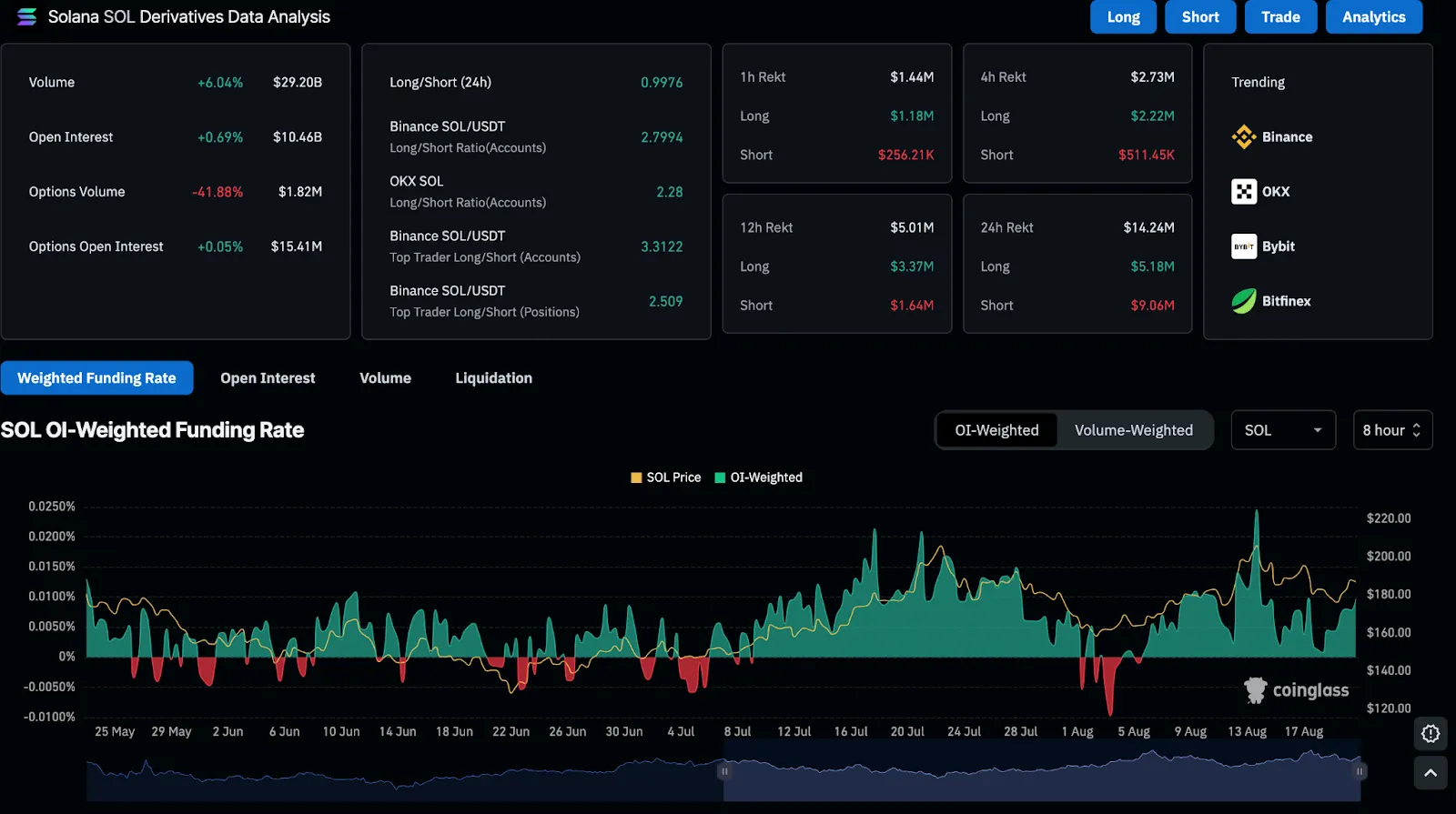Open chart settings gear icon
This screenshot has width=1456, height=814.
(x=1430, y=734)
